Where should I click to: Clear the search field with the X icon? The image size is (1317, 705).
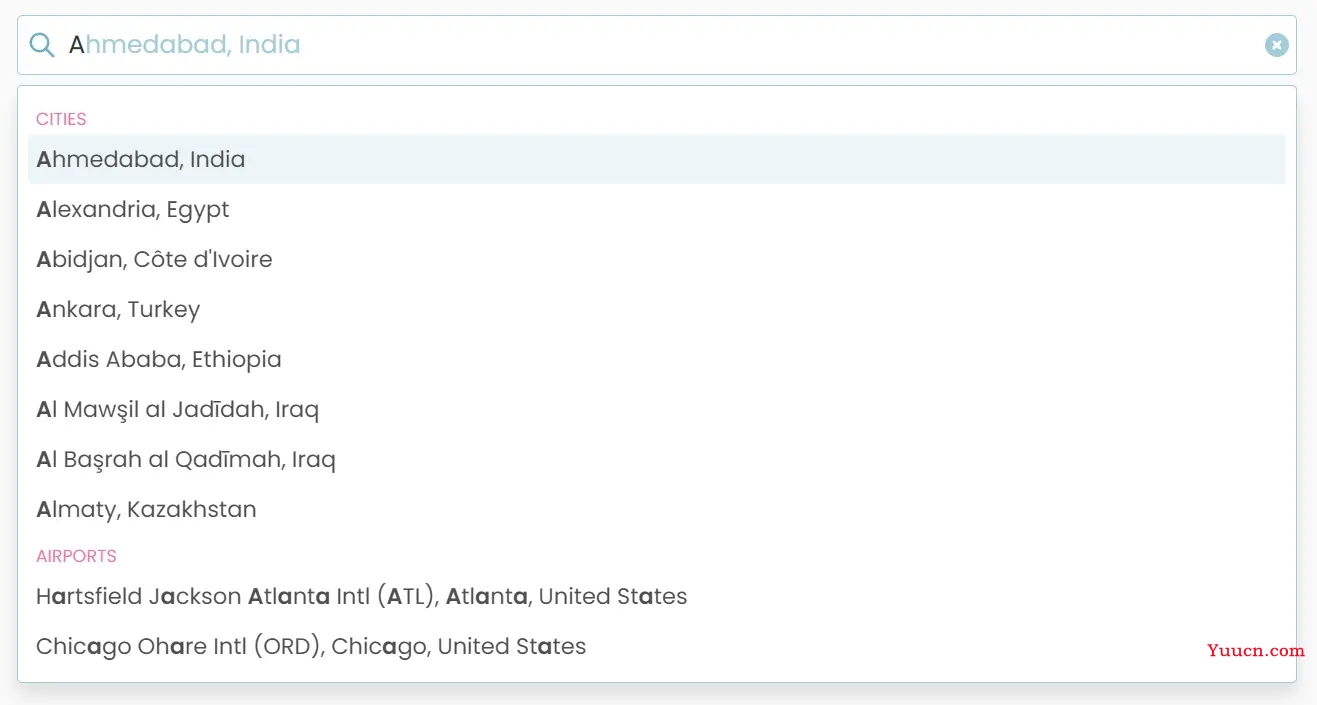pyautogui.click(x=1277, y=45)
